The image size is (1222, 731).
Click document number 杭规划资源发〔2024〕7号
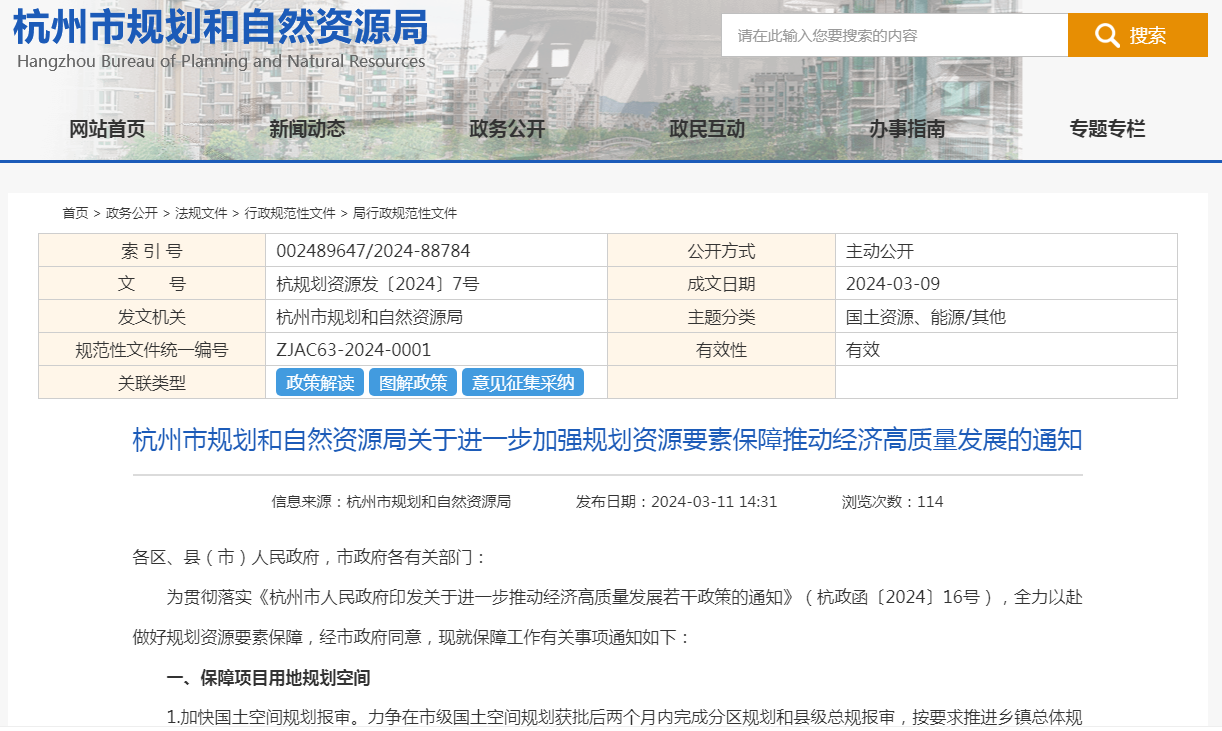(378, 284)
